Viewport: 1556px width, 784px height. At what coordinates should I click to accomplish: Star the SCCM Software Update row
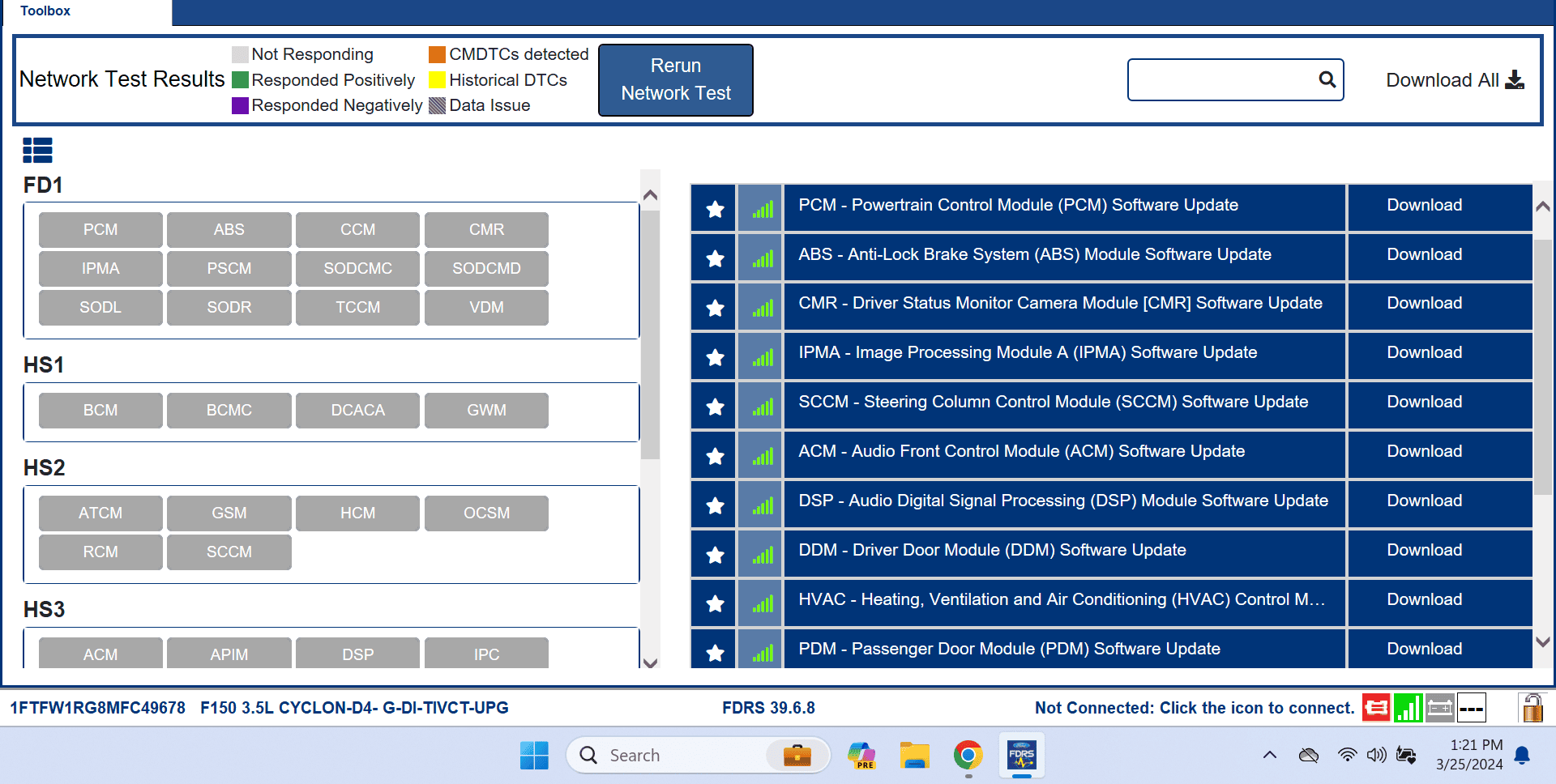tap(714, 407)
